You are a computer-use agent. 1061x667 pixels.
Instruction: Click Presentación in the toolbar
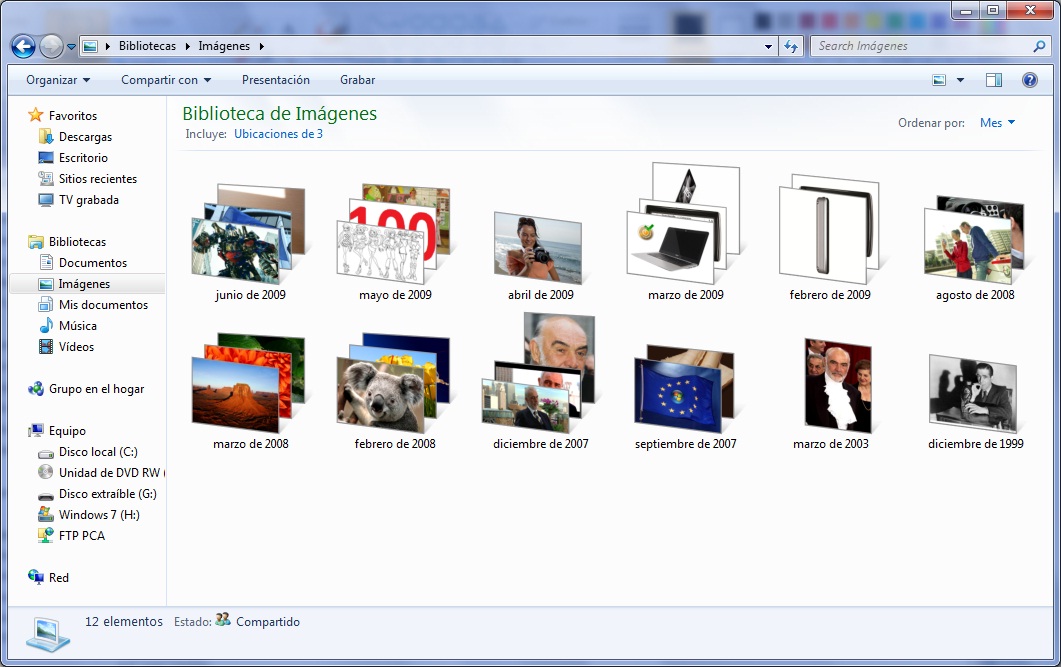[276, 80]
